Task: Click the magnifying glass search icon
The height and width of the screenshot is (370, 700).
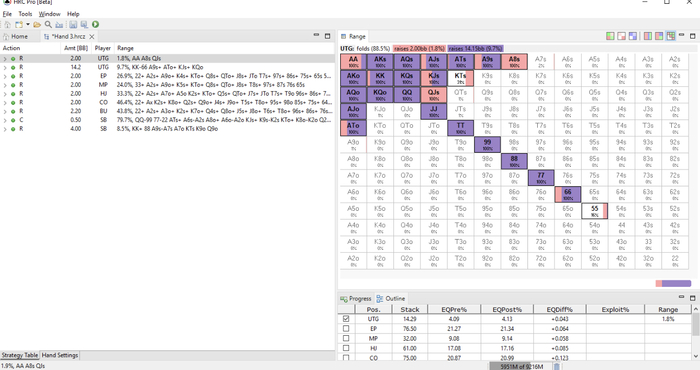Action: pos(48,25)
